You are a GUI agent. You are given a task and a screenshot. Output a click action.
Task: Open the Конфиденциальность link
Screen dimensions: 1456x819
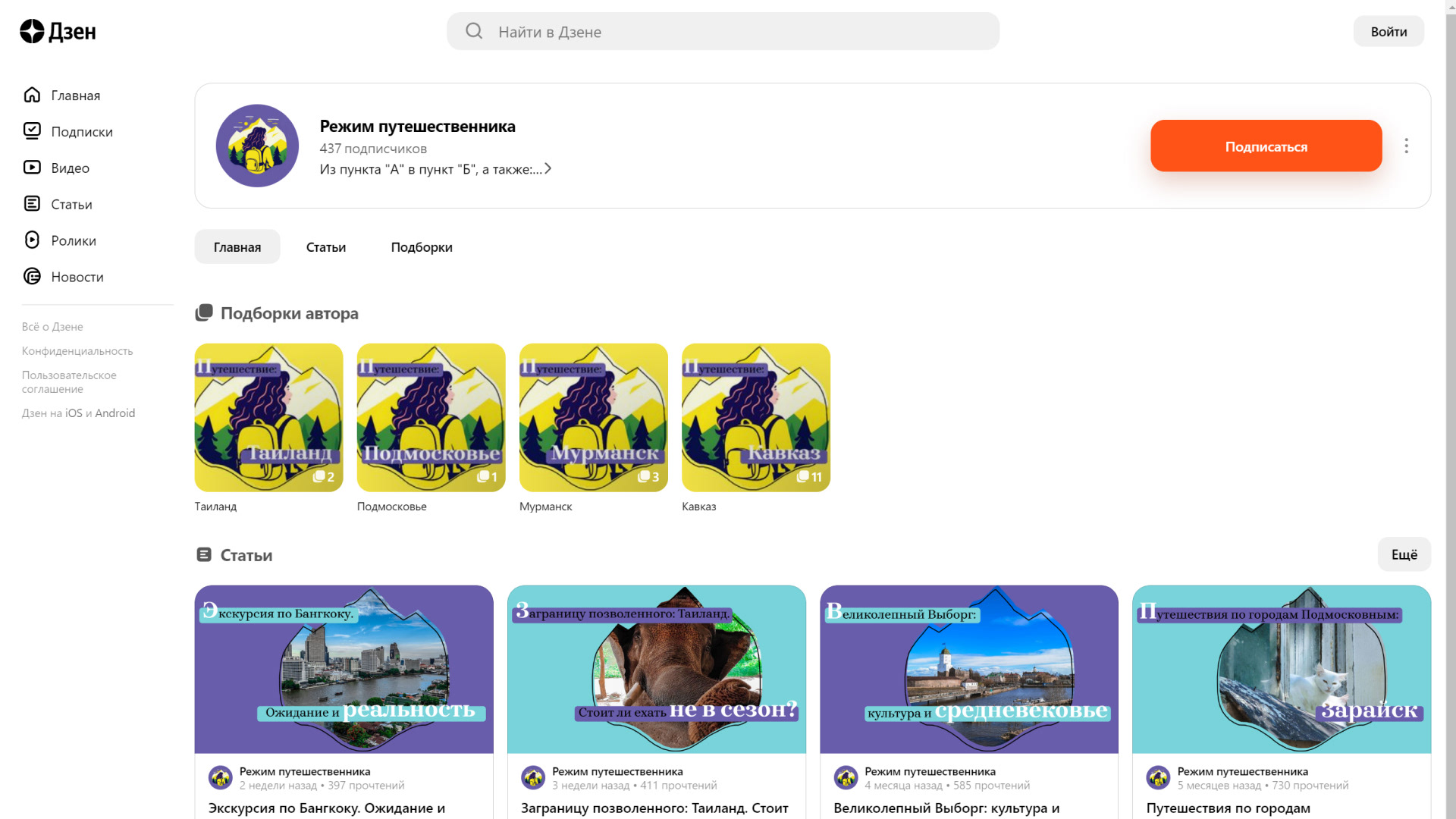(77, 351)
